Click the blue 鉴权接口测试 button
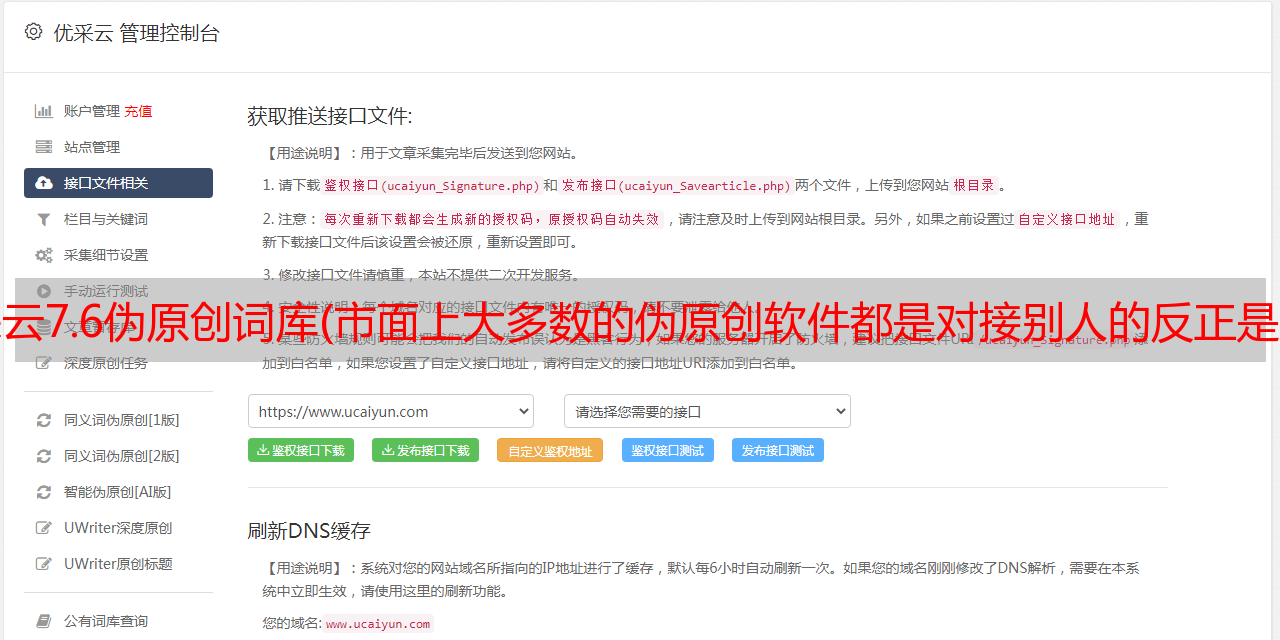Image resolution: width=1280 pixels, height=640 pixels. (668, 450)
